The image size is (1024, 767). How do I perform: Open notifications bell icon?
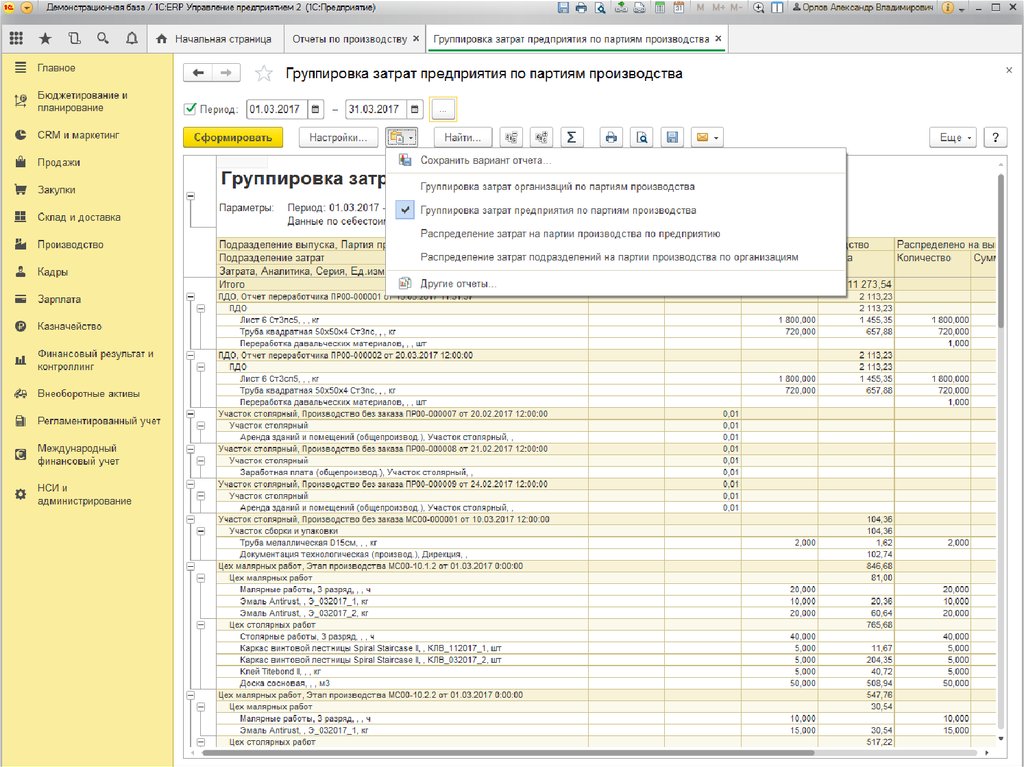click(132, 39)
